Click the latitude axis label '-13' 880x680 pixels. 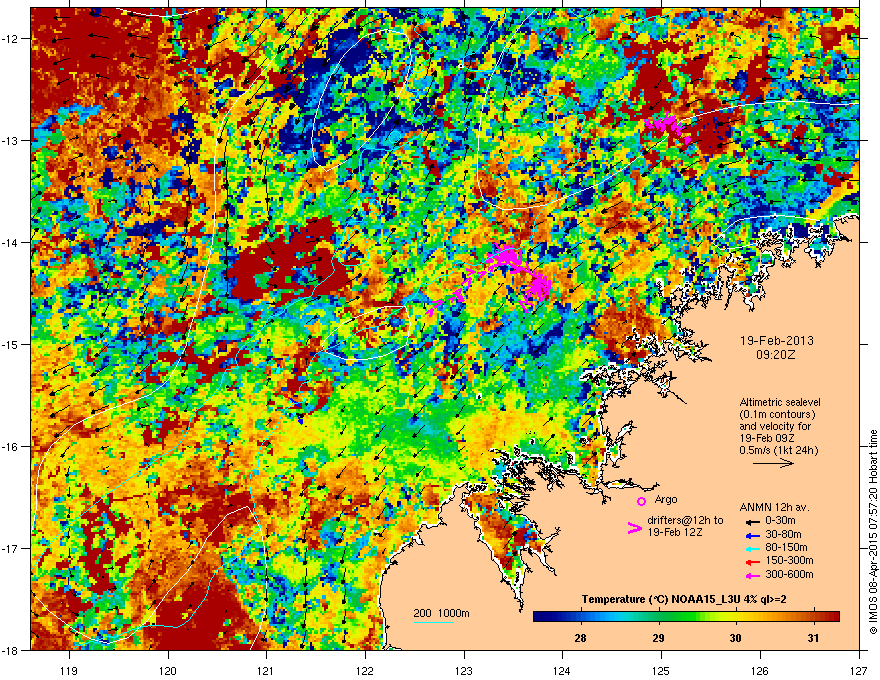11,140
